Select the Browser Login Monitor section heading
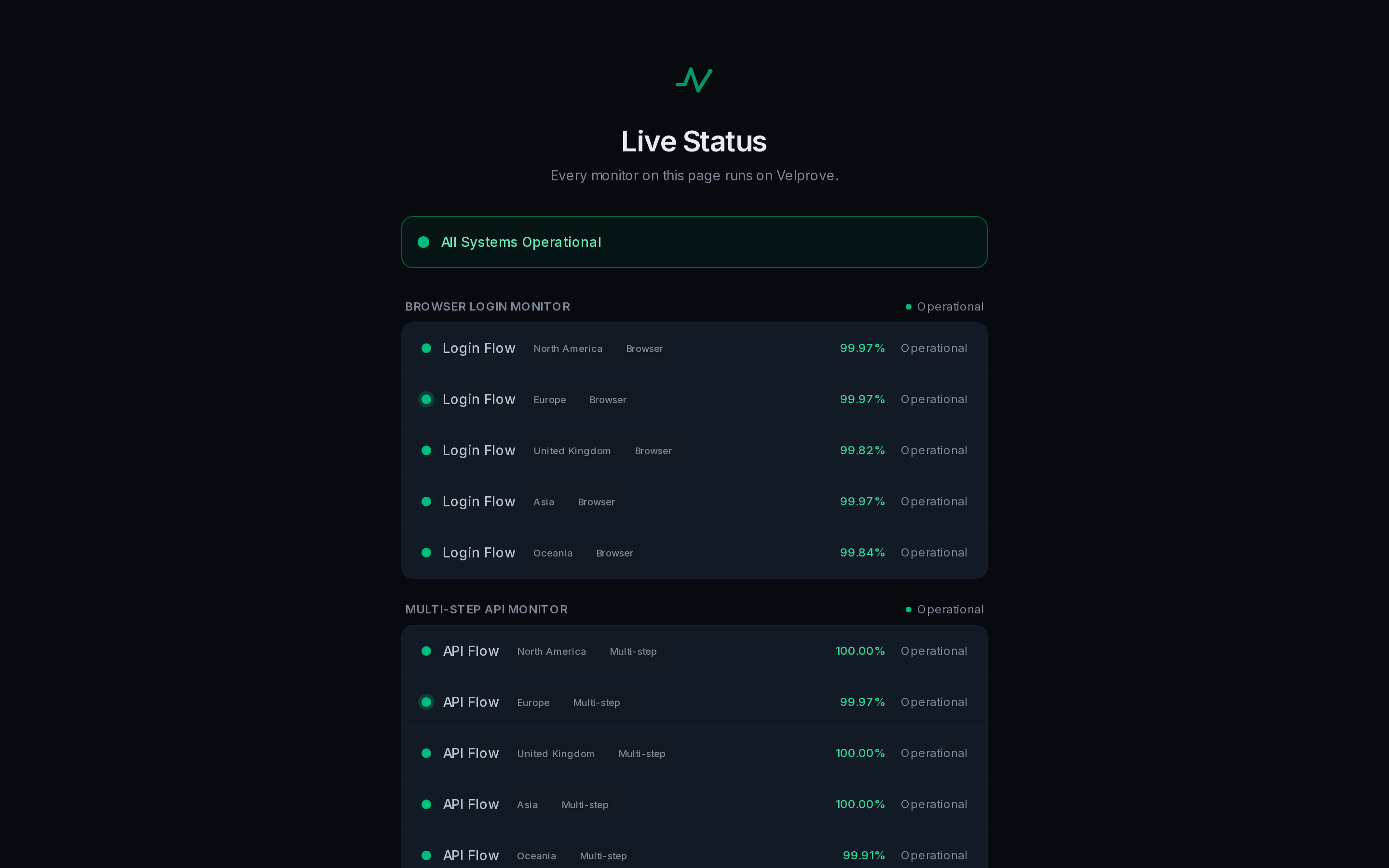Viewport: 1389px width, 868px height. coord(487,307)
